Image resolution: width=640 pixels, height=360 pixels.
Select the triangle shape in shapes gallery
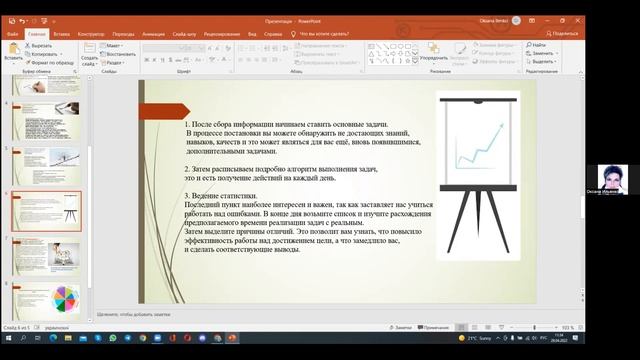pyautogui.click(x=371, y=54)
